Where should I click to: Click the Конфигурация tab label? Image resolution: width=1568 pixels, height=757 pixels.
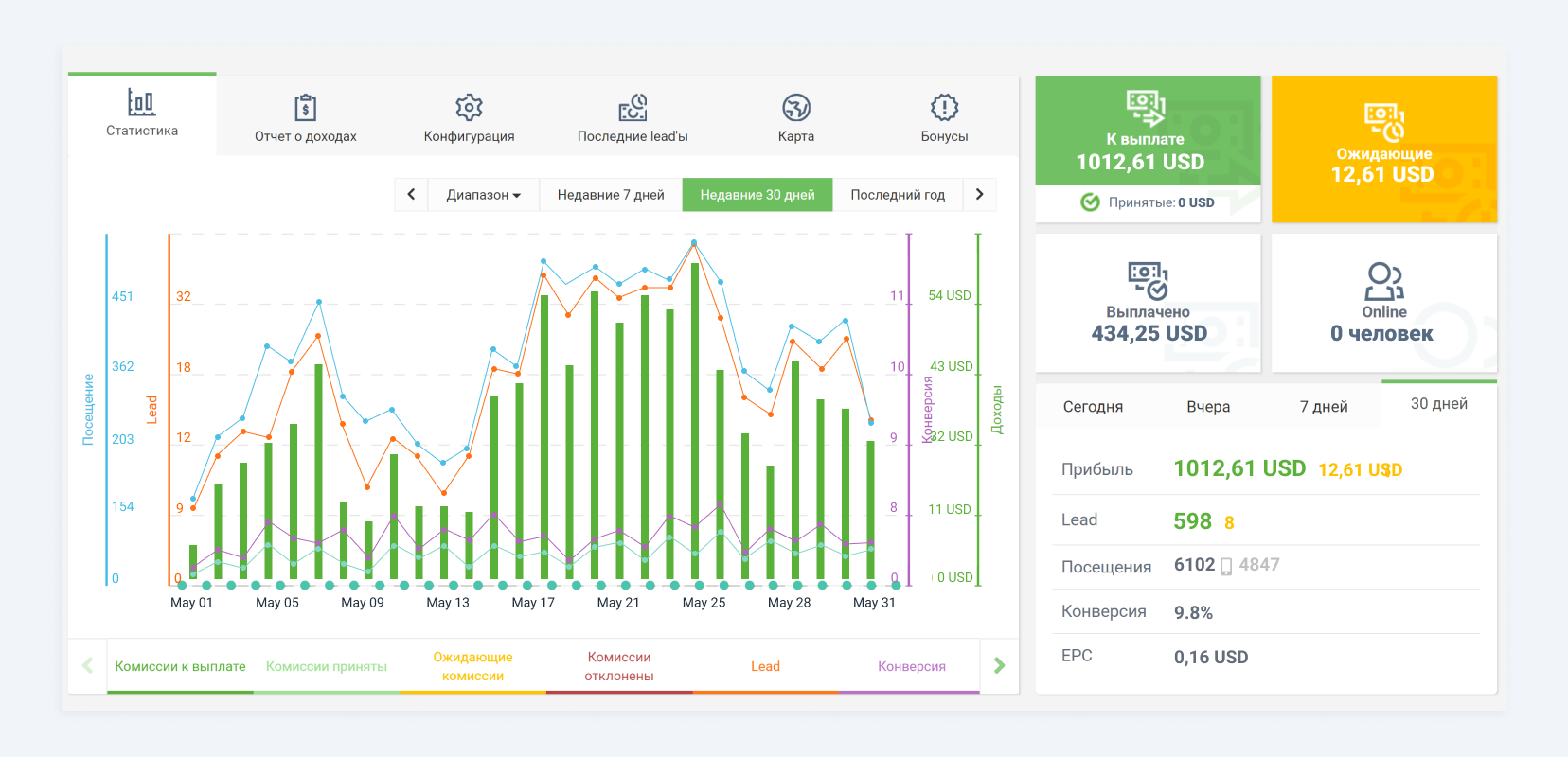[x=469, y=136]
